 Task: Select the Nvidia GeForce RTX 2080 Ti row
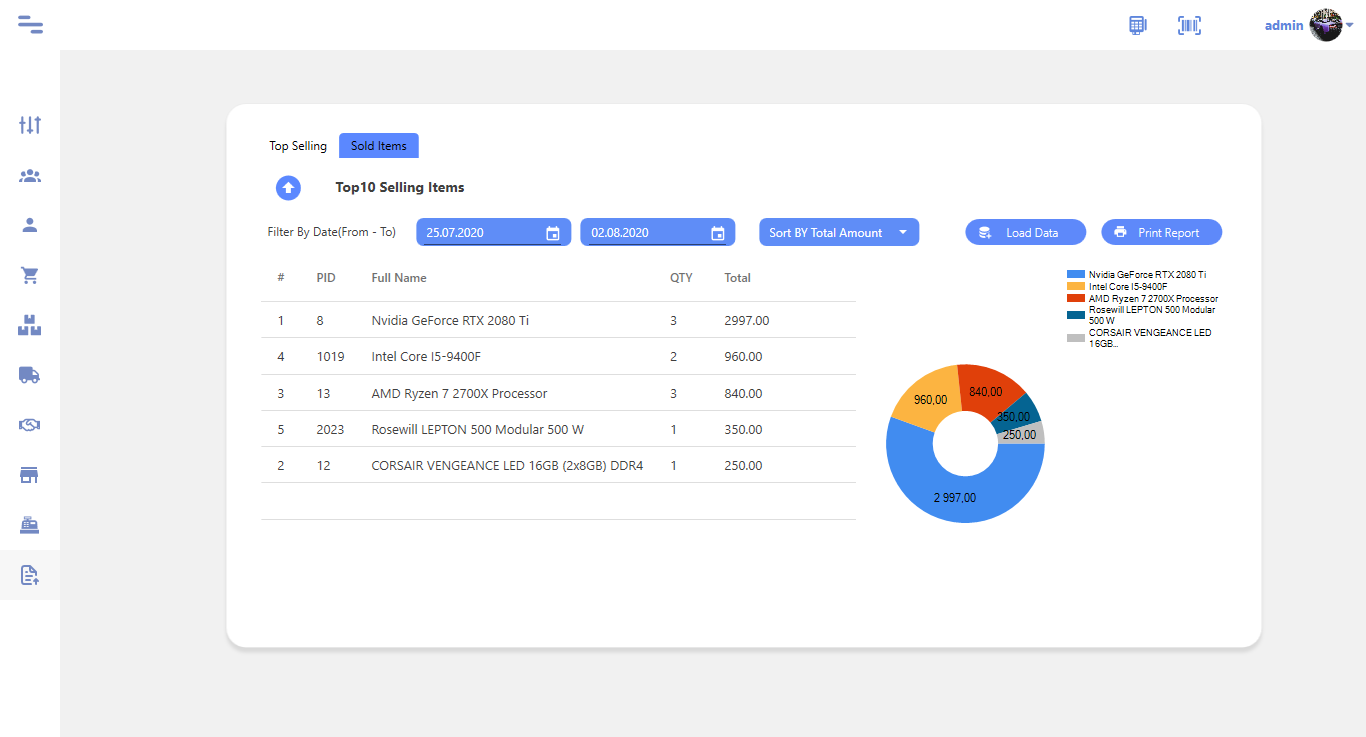[558, 321]
